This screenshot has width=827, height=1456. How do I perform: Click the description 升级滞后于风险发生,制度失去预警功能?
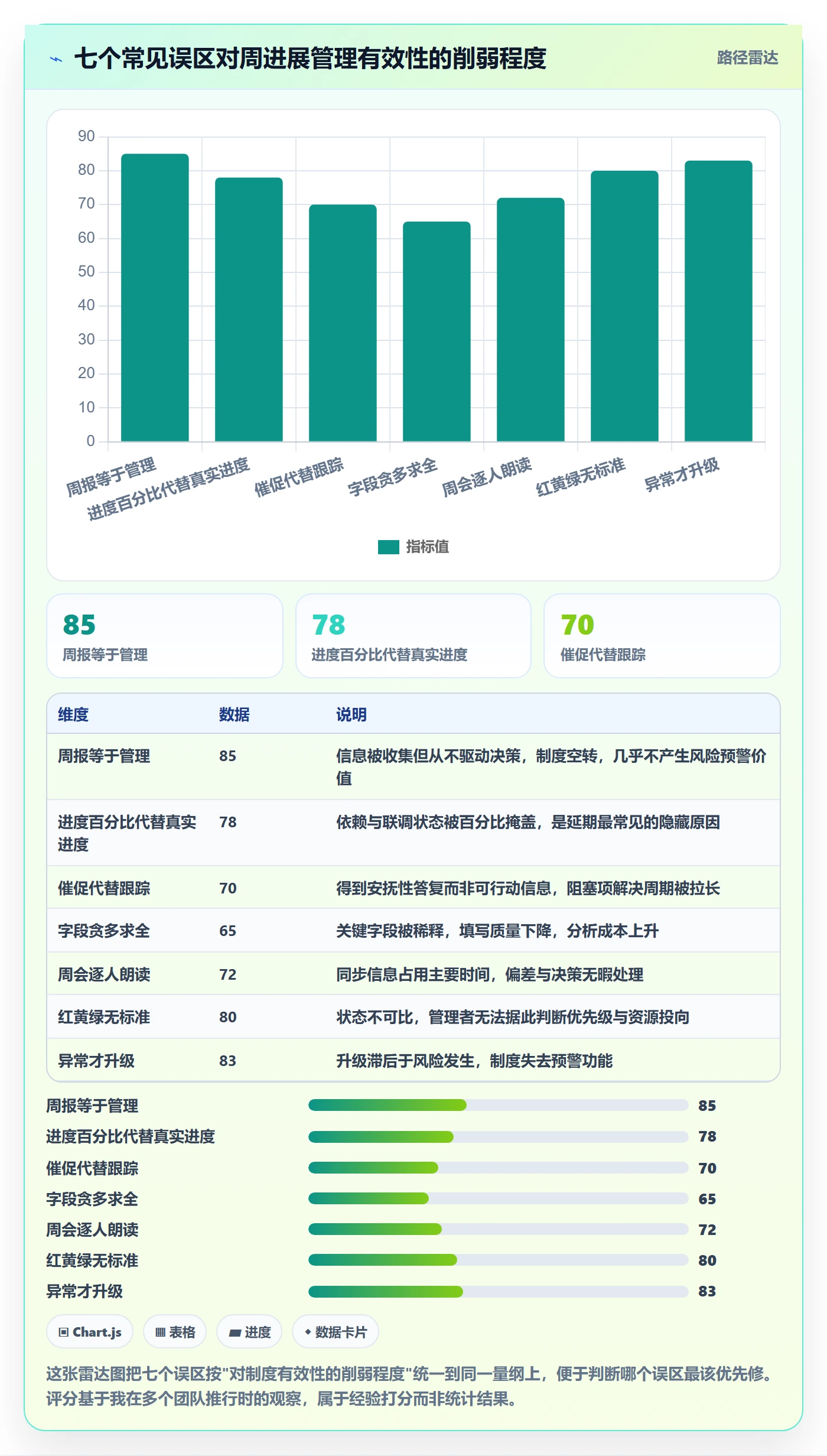[474, 1061]
